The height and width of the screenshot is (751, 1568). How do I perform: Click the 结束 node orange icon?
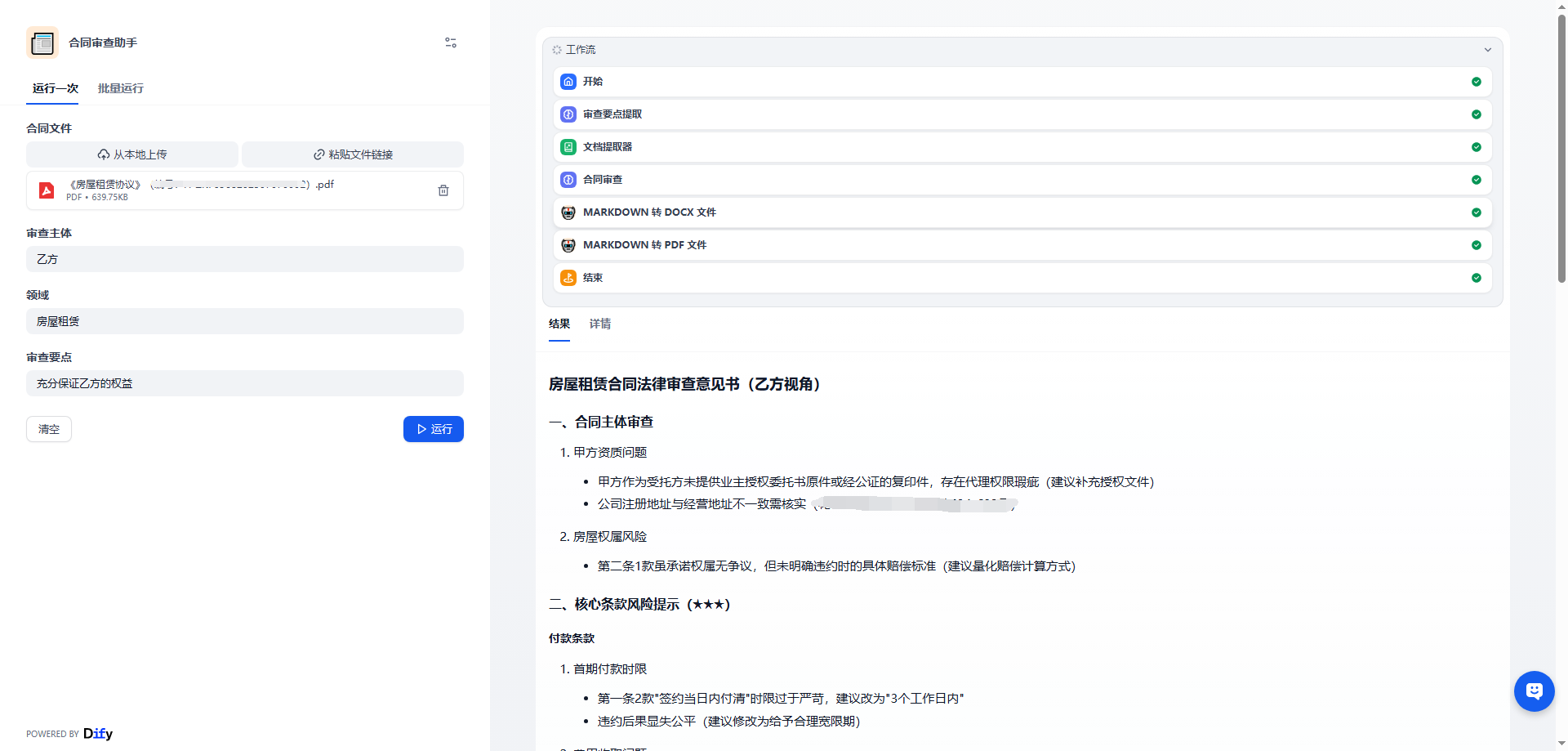568,278
